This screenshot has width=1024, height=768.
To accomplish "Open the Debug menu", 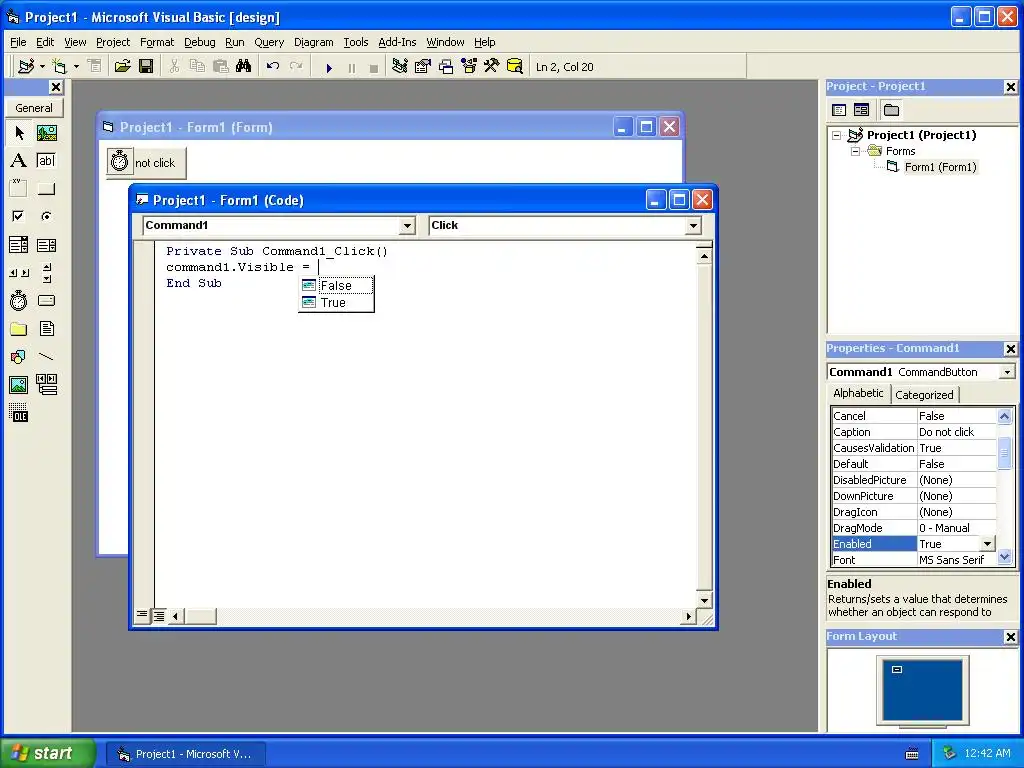I will point(200,42).
